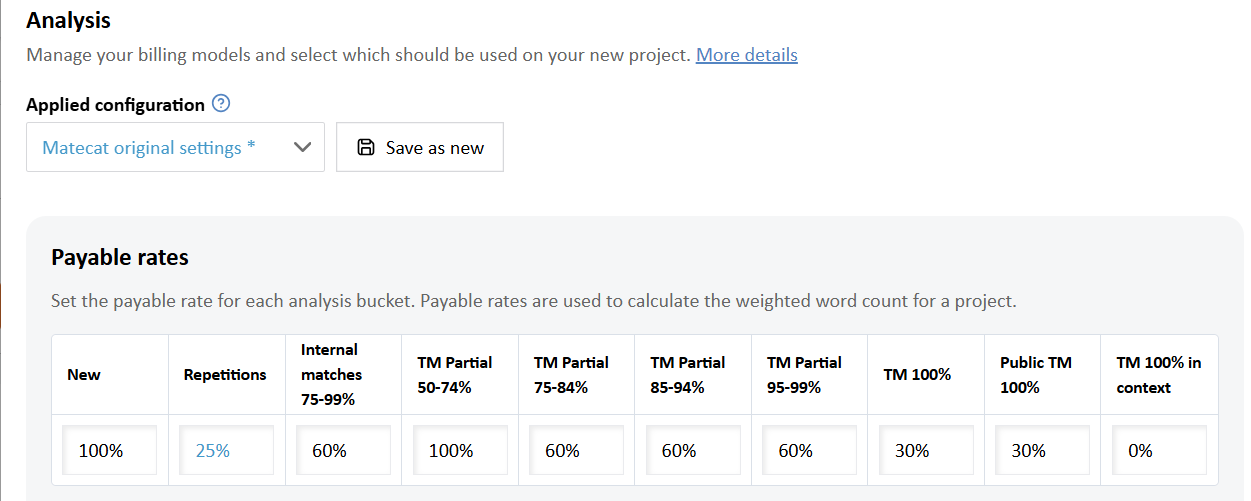
Task: Expand the Matecat original settings dropdown arrow
Action: pyautogui.click(x=303, y=147)
